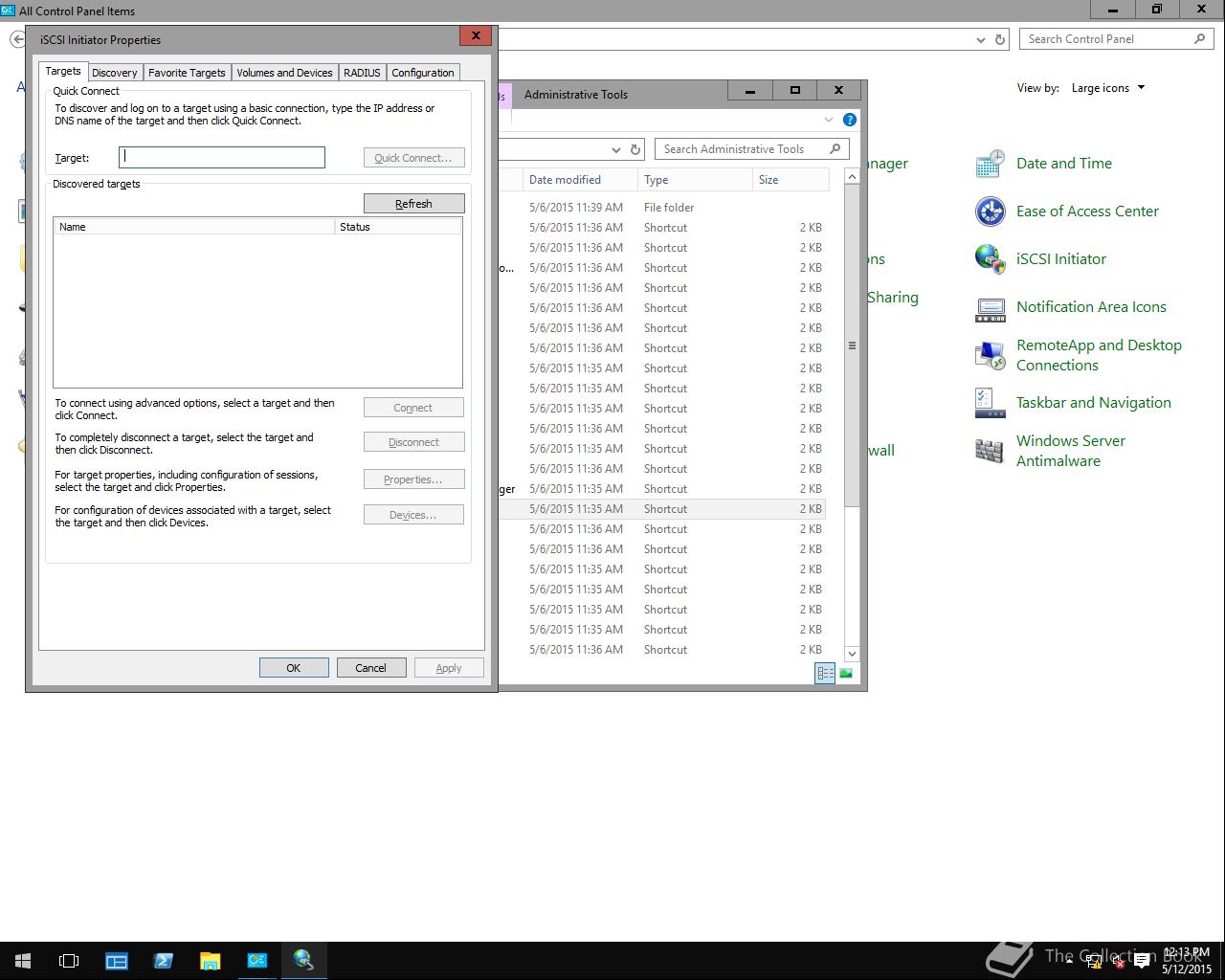Sort targets by the Status column

click(398, 227)
